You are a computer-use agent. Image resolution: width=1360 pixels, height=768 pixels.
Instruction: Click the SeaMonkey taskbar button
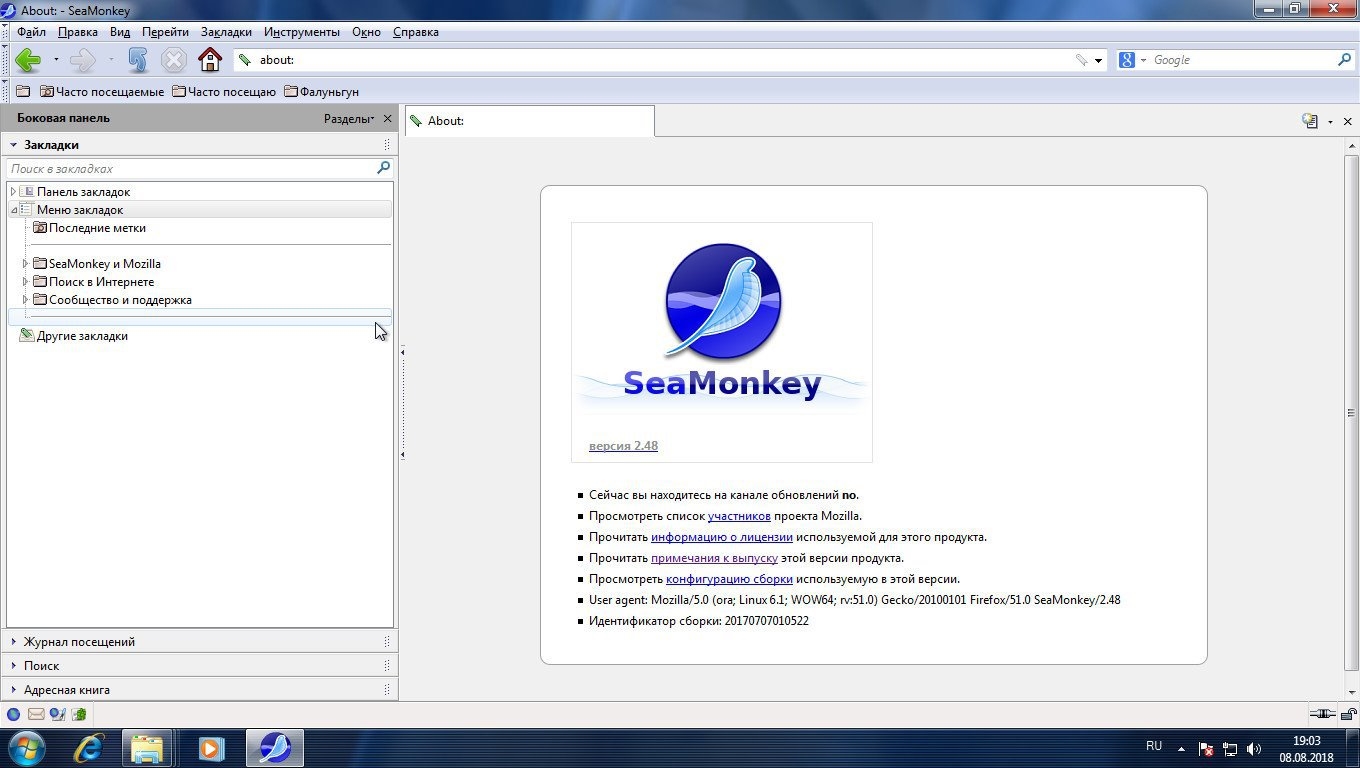click(275, 748)
